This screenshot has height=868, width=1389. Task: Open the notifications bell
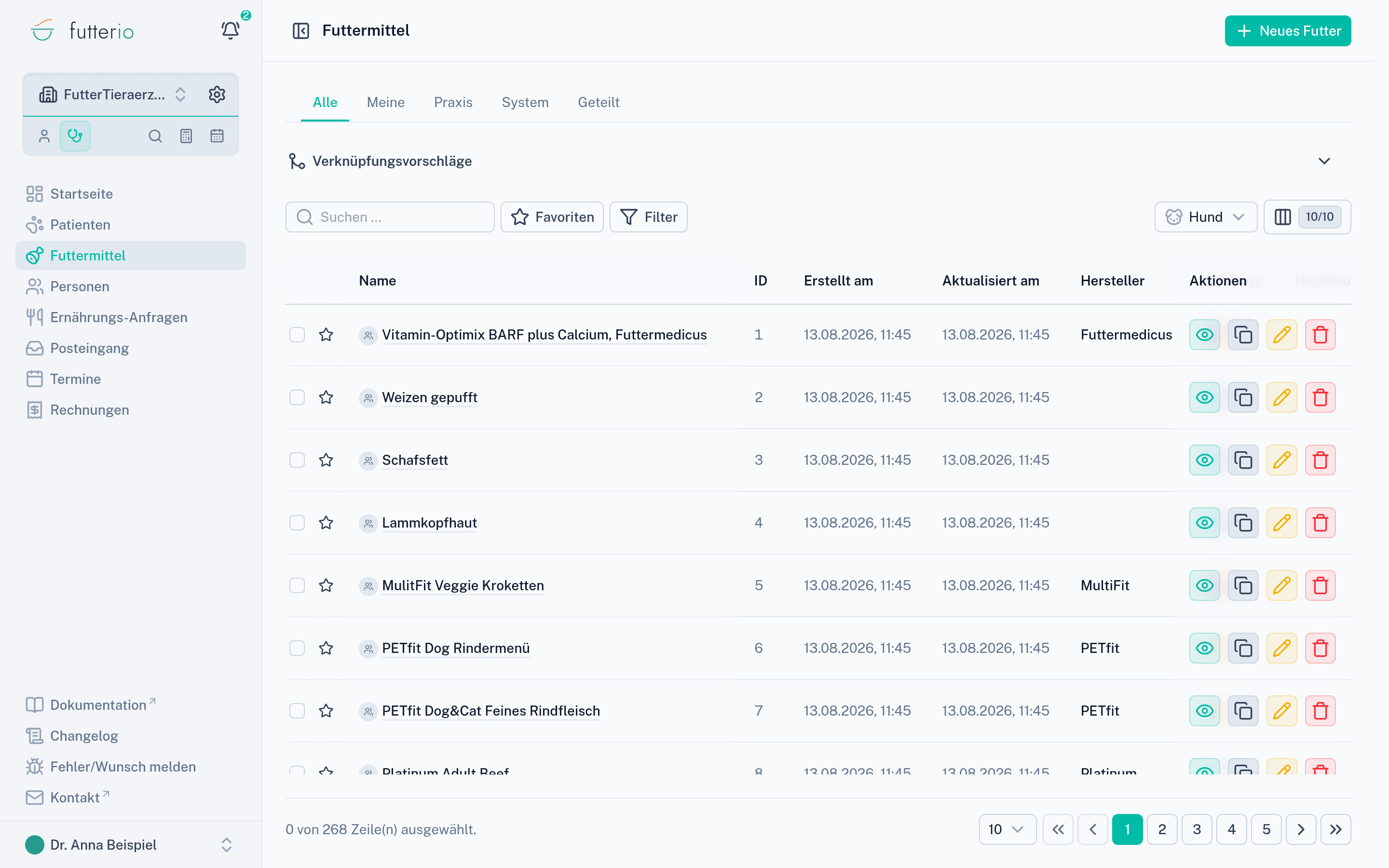230,30
